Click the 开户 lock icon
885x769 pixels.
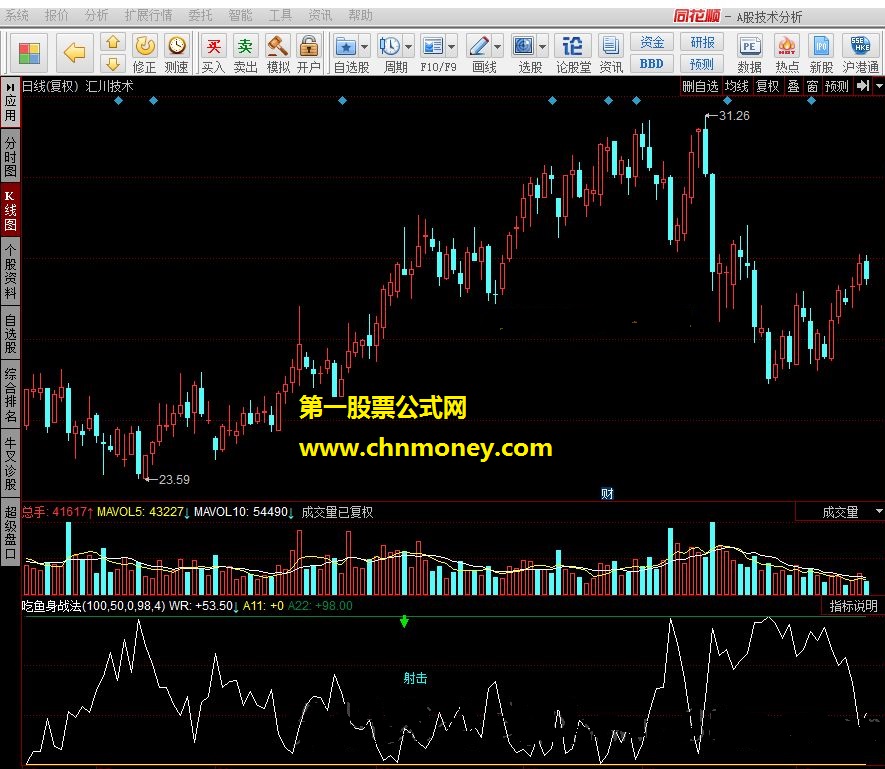[x=308, y=45]
